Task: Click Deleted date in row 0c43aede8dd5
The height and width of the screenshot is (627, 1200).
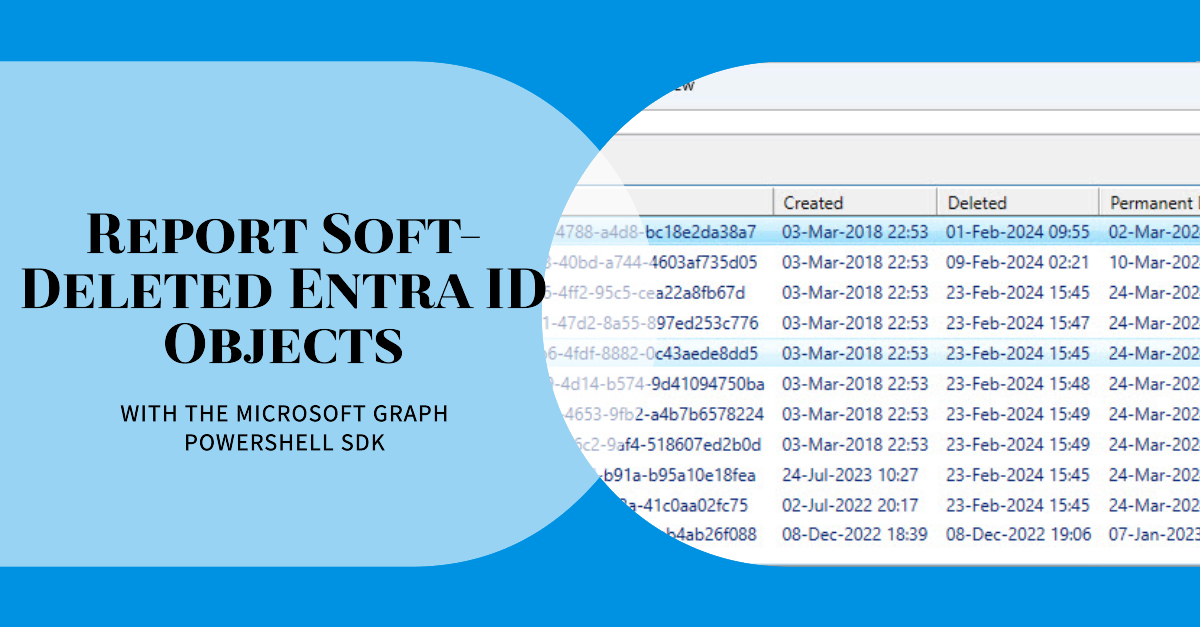Action: coord(1018,353)
